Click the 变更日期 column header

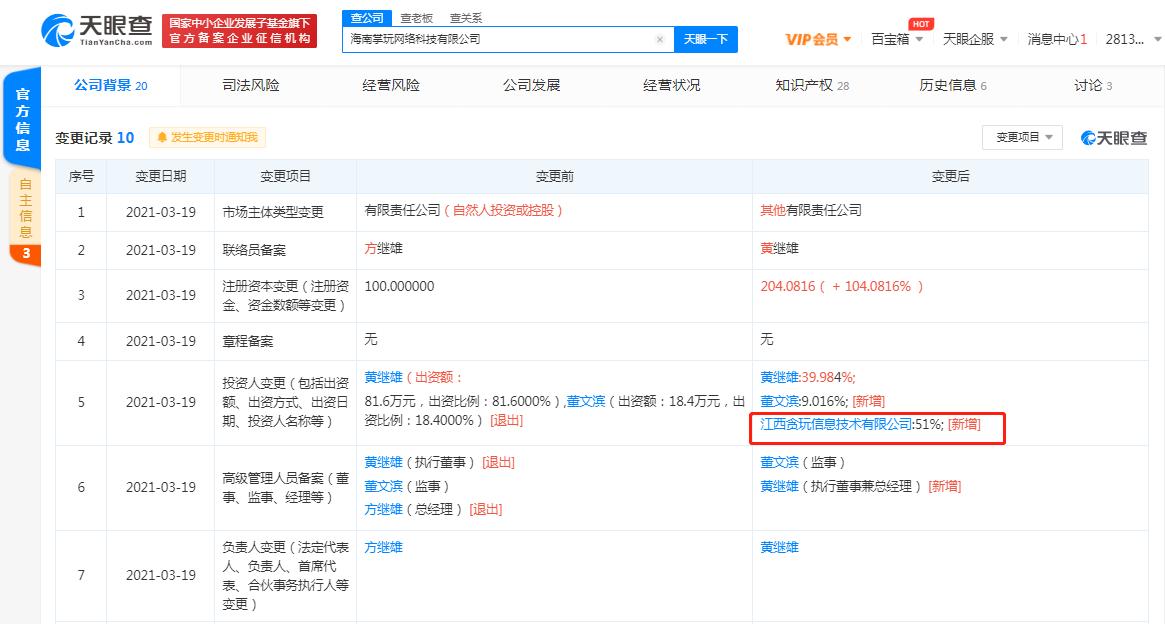click(x=160, y=176)
